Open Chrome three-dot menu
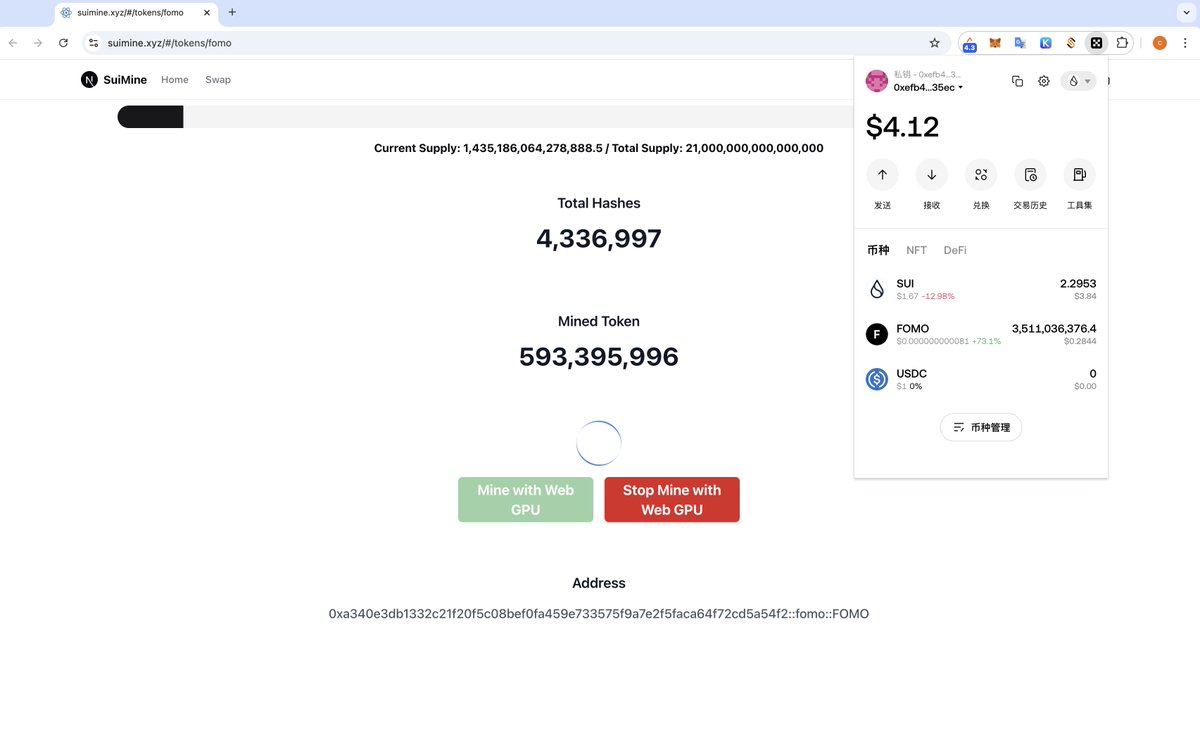 [1184, 43]
